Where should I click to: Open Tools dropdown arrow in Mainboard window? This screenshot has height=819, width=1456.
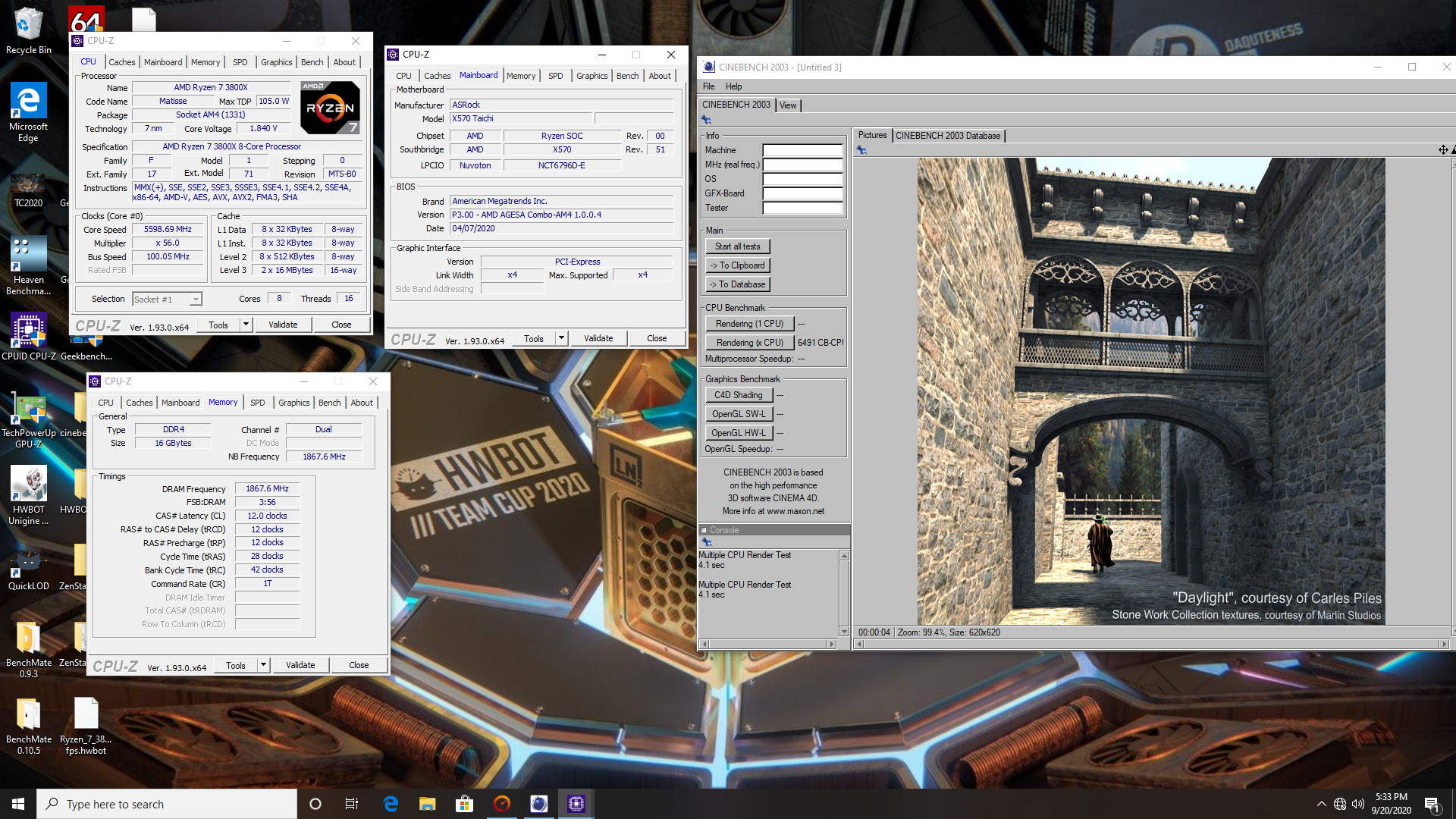click(x=561, y=338)
